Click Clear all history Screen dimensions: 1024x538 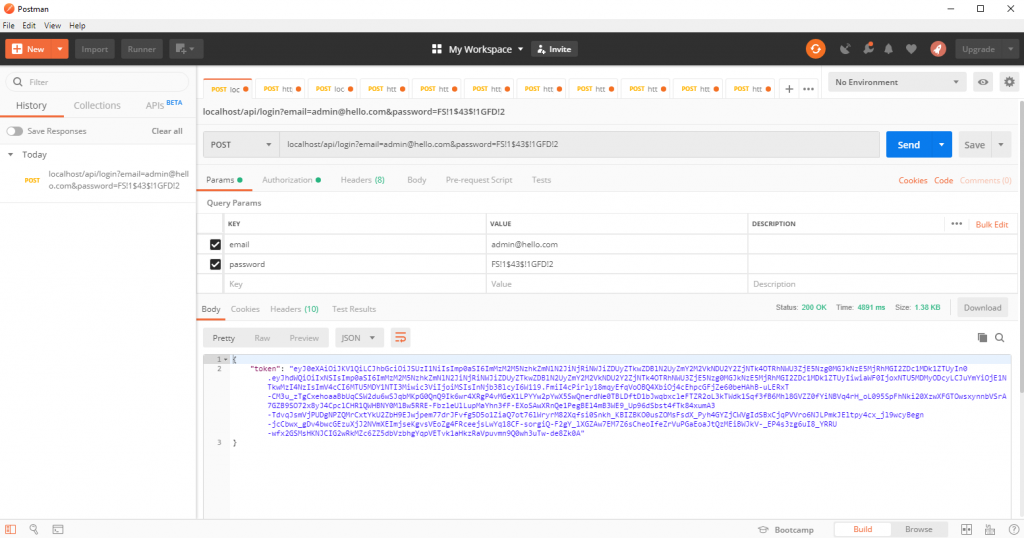tap(167, 131)
